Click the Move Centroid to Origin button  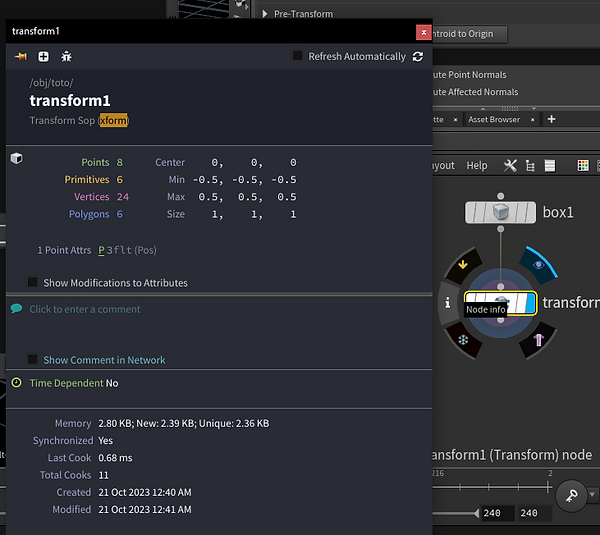coord(470,34)
